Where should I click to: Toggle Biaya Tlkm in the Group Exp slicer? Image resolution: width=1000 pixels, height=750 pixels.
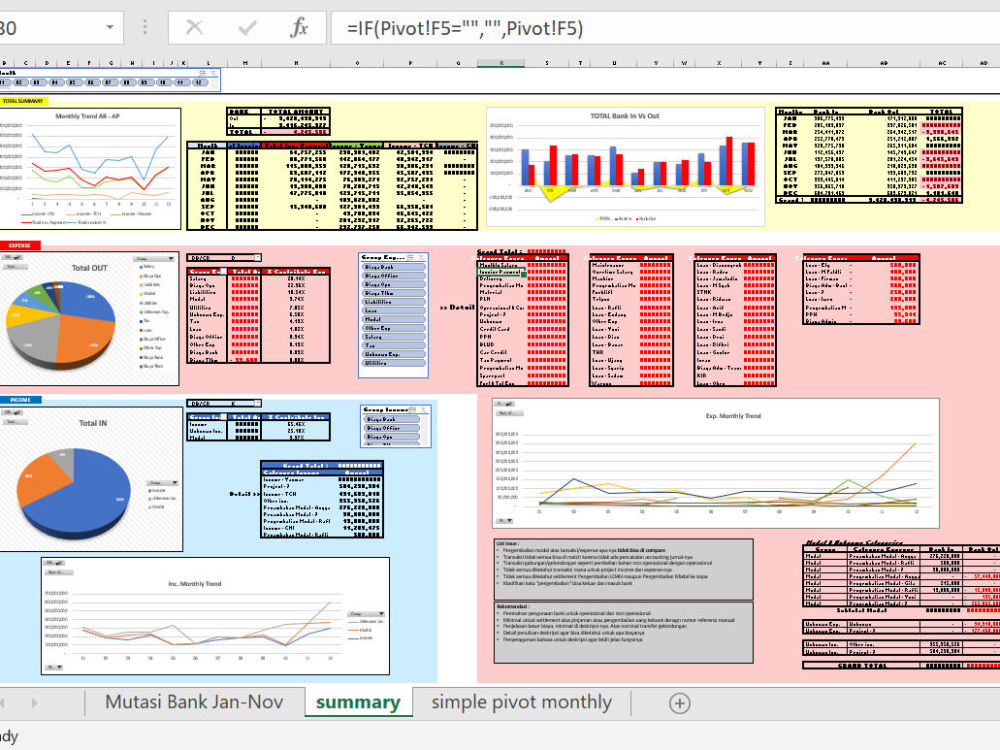(393, 293)
